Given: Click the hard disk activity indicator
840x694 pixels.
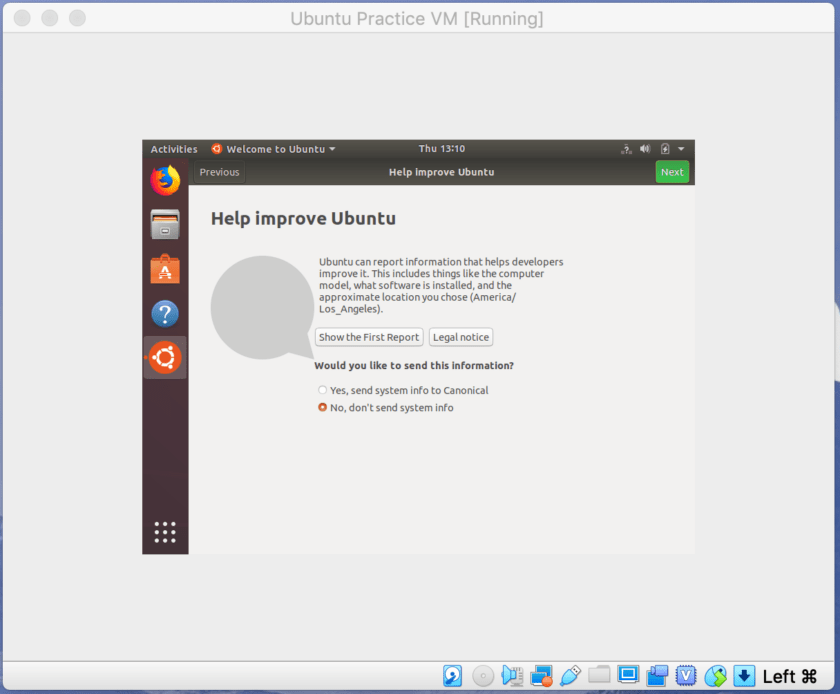Looking at the screenshot, I should coord(453,676).
